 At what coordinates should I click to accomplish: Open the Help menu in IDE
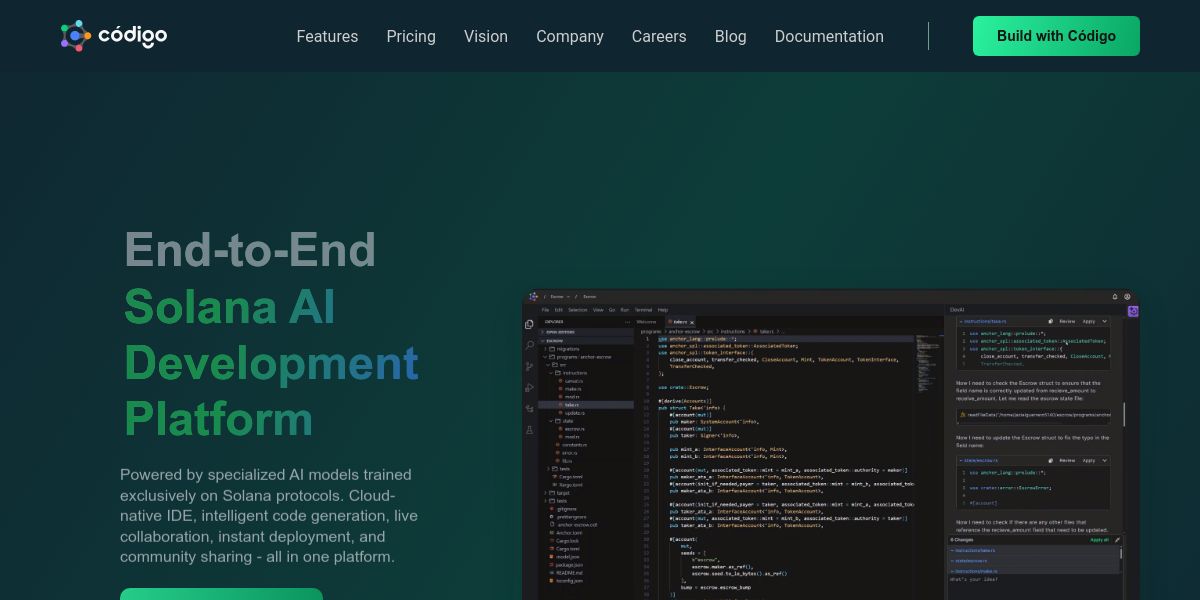[662, 310]
